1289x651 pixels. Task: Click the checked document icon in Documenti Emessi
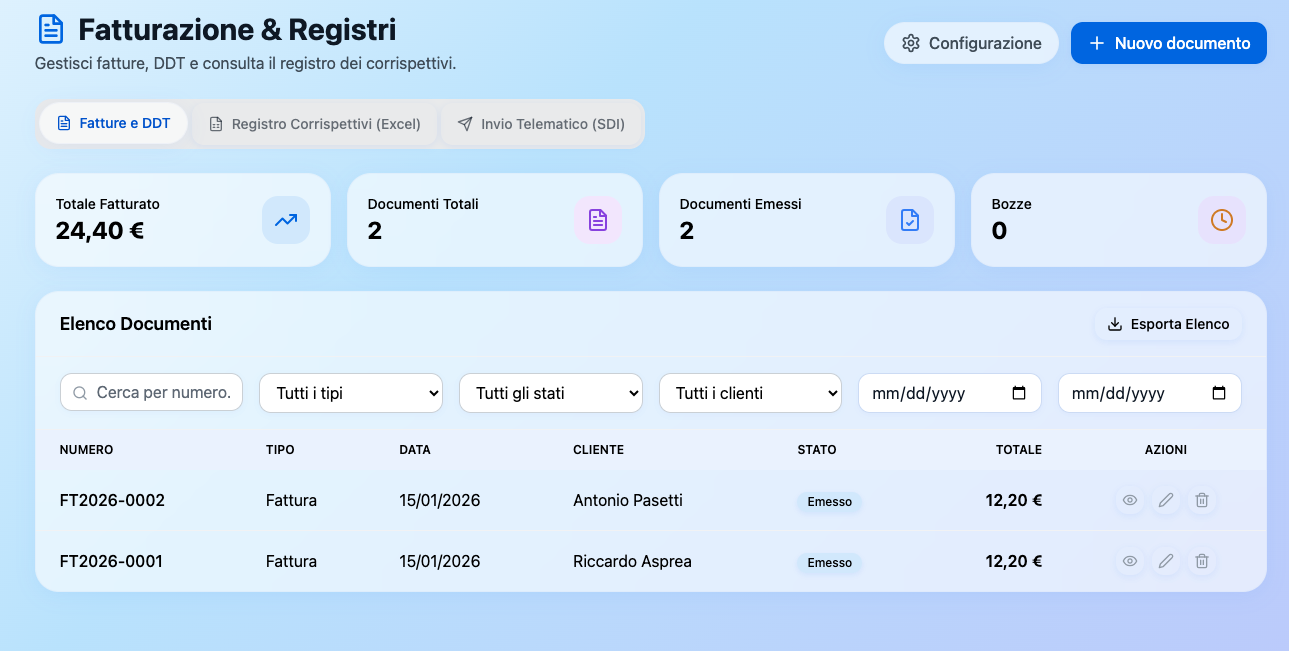click(910, 220)
